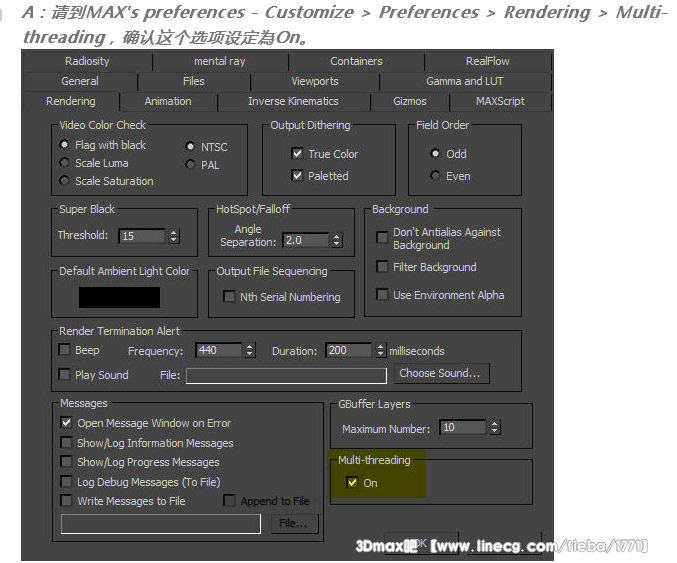Select Odd field order
The image size is (677, 563).
435,153
